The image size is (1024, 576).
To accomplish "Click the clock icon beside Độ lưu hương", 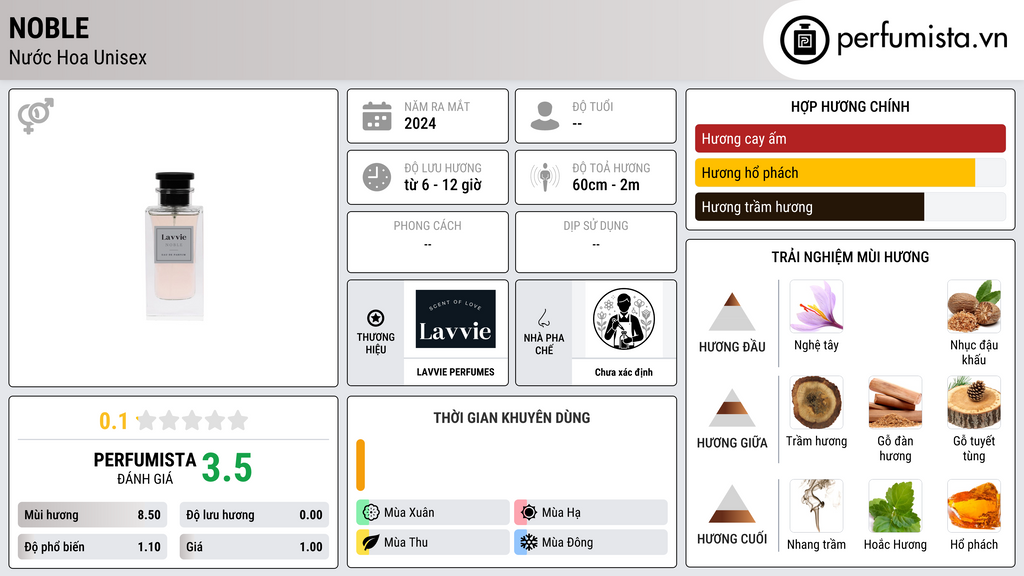I will tap(377, 177).
